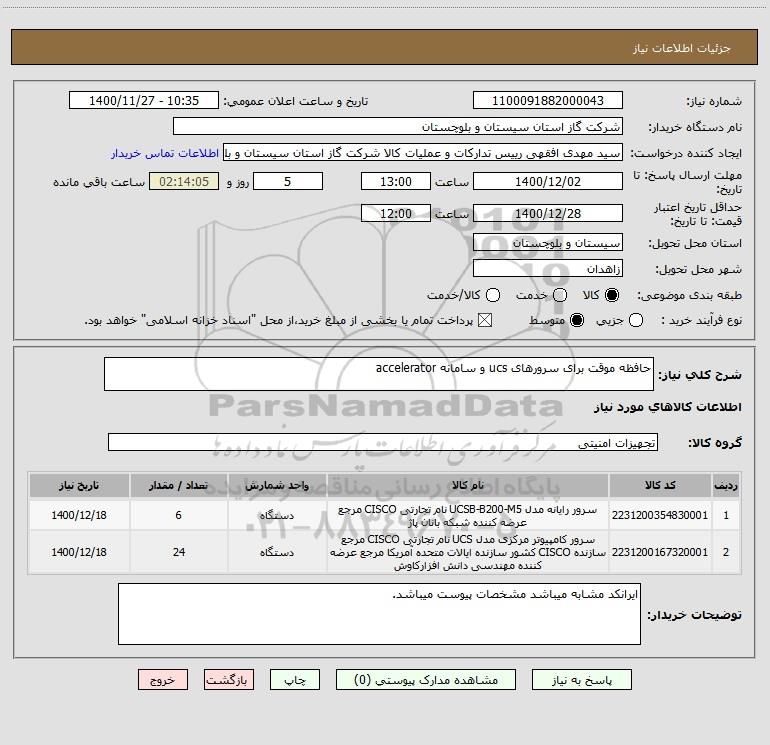Click the UCSB-B200-M5 product name cell
The height and width of the screenshot is (745, 770).
click(x=468, y=516)
